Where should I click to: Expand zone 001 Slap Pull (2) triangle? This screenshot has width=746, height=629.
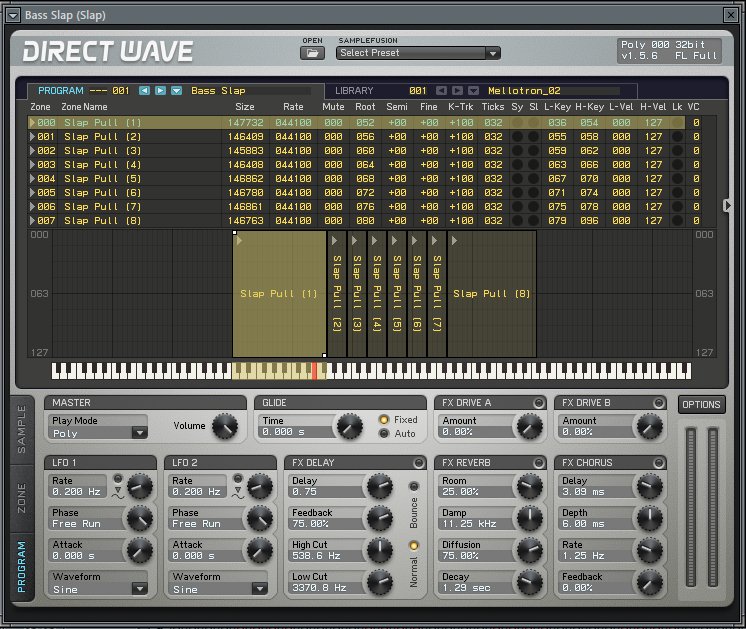coord(32,137)
